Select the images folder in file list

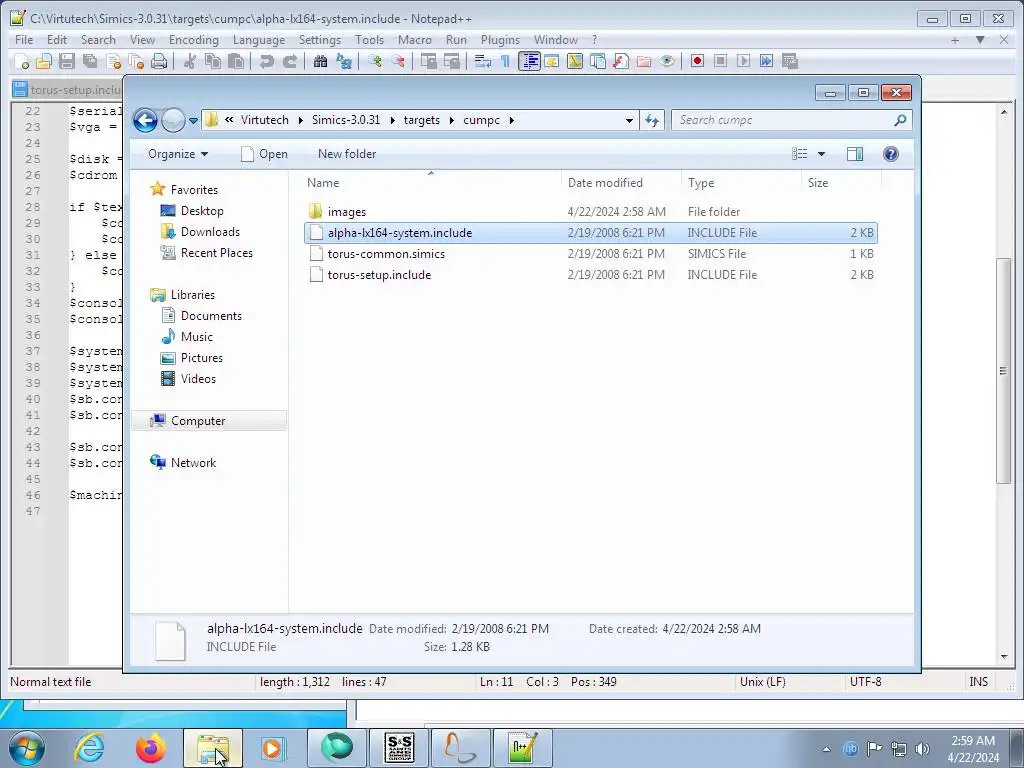590,212
